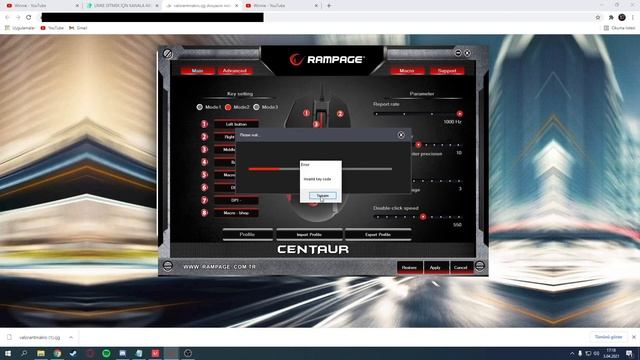Click key number 8 icon in list
640x360 pixels.
[204, 213]
